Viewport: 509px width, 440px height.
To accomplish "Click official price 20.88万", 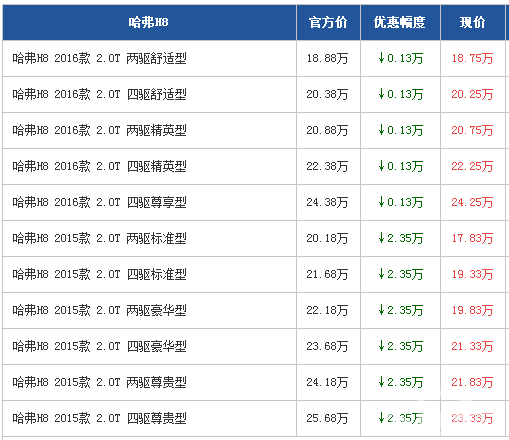I will 327,130.
